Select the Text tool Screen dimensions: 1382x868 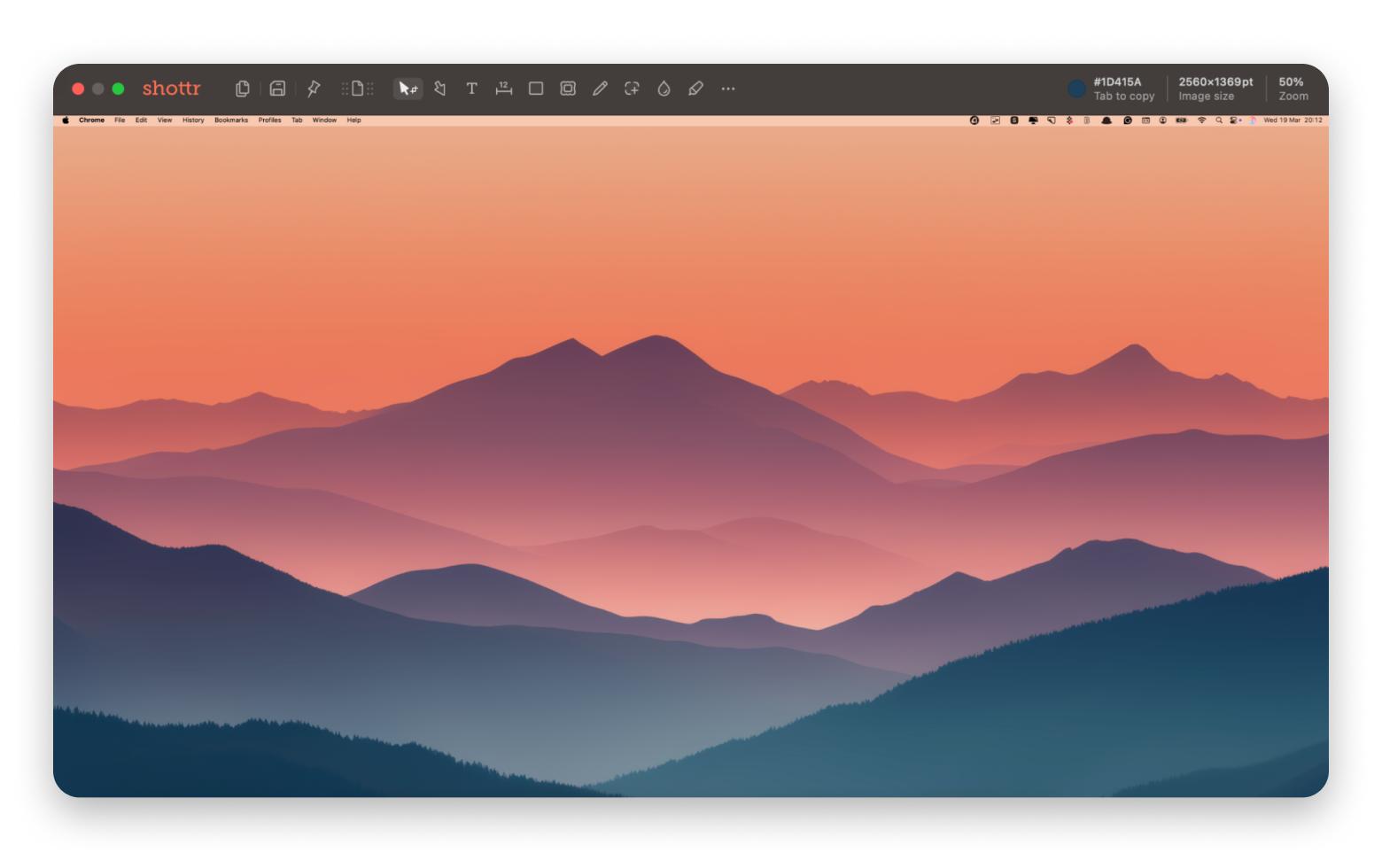click(472, 89)
